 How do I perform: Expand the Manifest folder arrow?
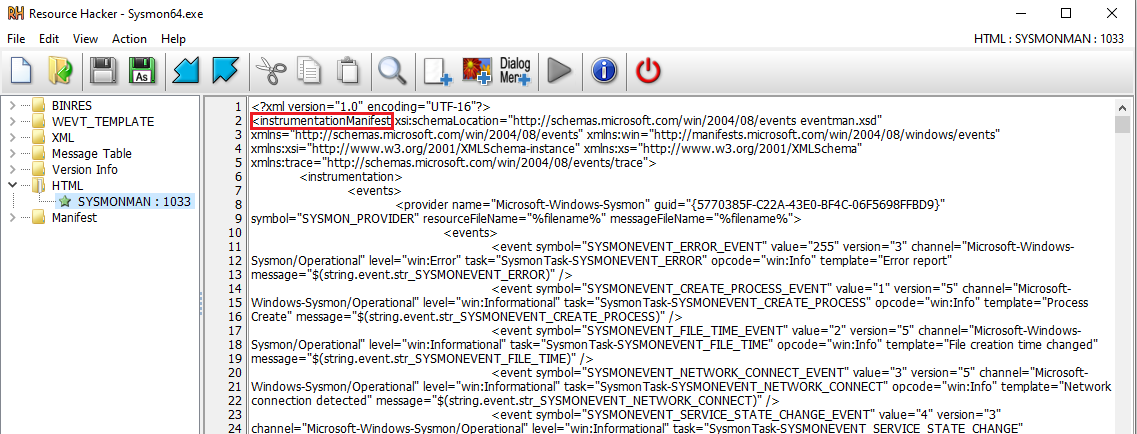coord(12,217)
